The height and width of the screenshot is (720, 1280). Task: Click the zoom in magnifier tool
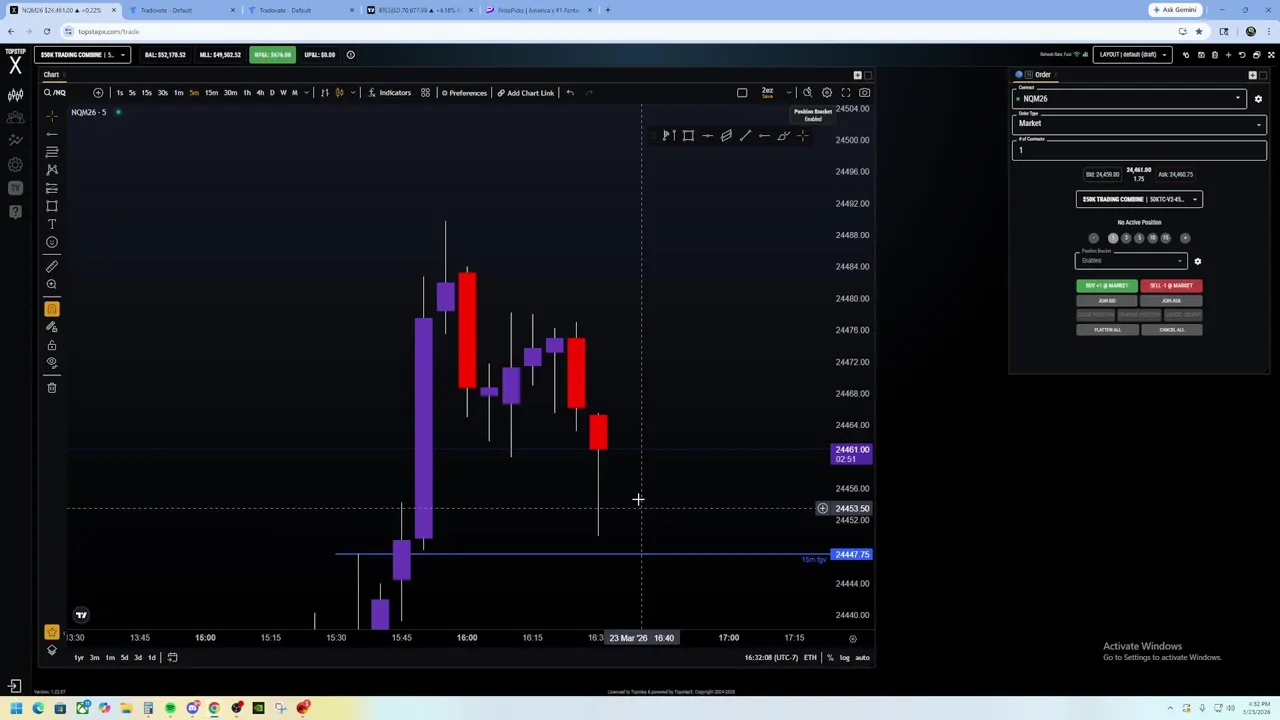pos(52,284)
